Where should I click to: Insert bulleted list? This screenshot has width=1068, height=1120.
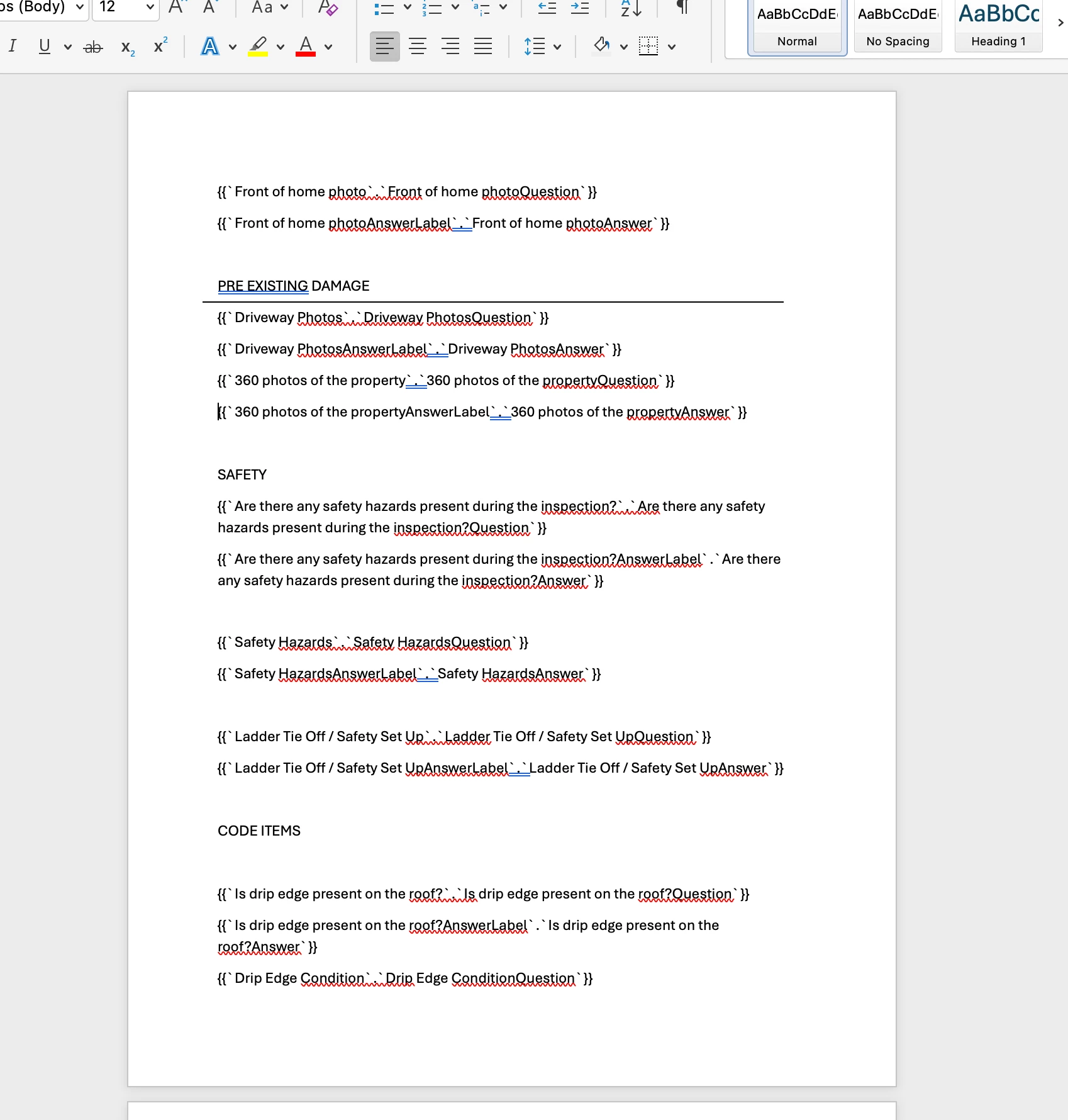(384, 8)
